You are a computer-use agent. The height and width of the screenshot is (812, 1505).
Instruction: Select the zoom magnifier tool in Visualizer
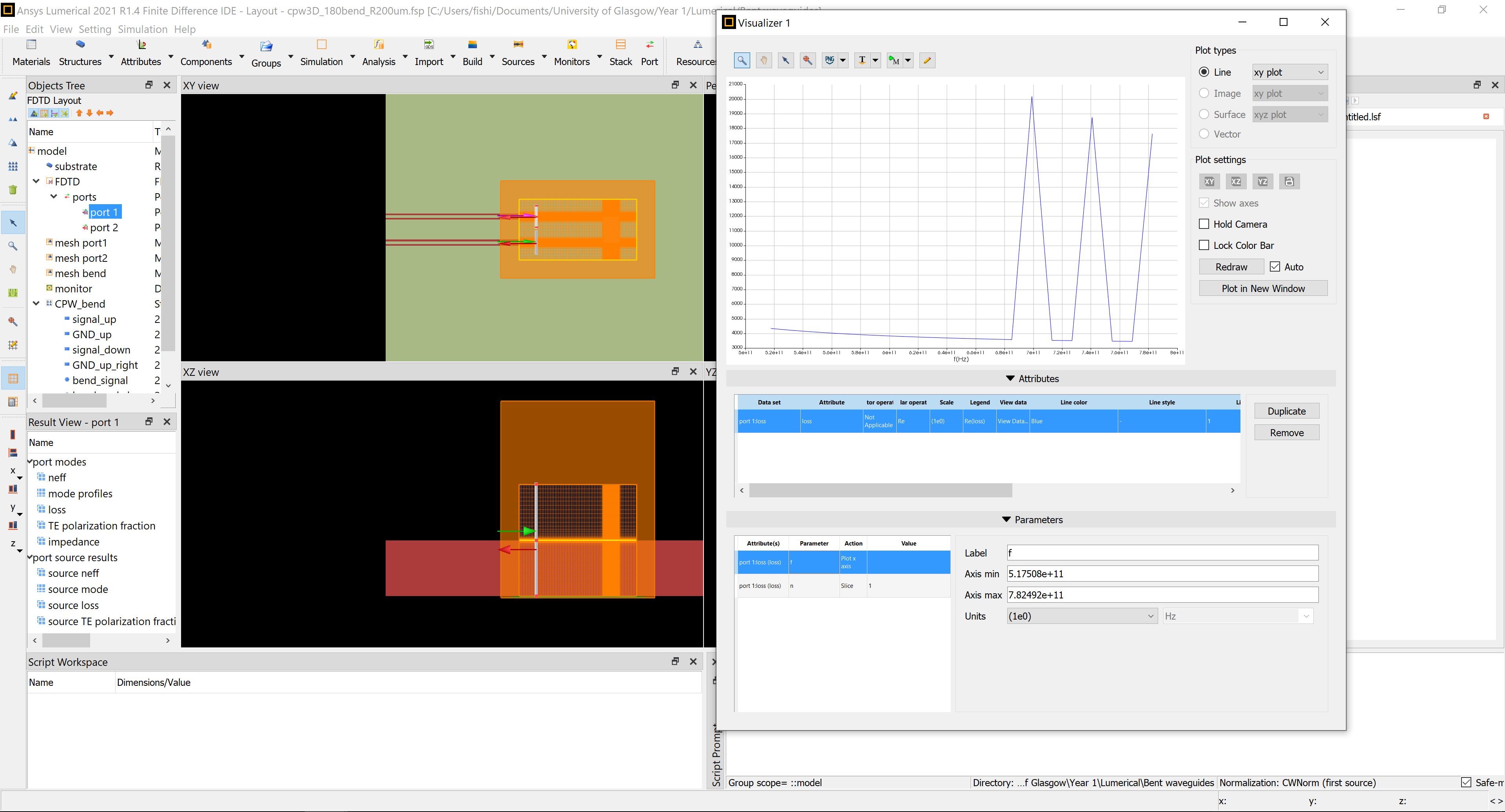[742, 60]
